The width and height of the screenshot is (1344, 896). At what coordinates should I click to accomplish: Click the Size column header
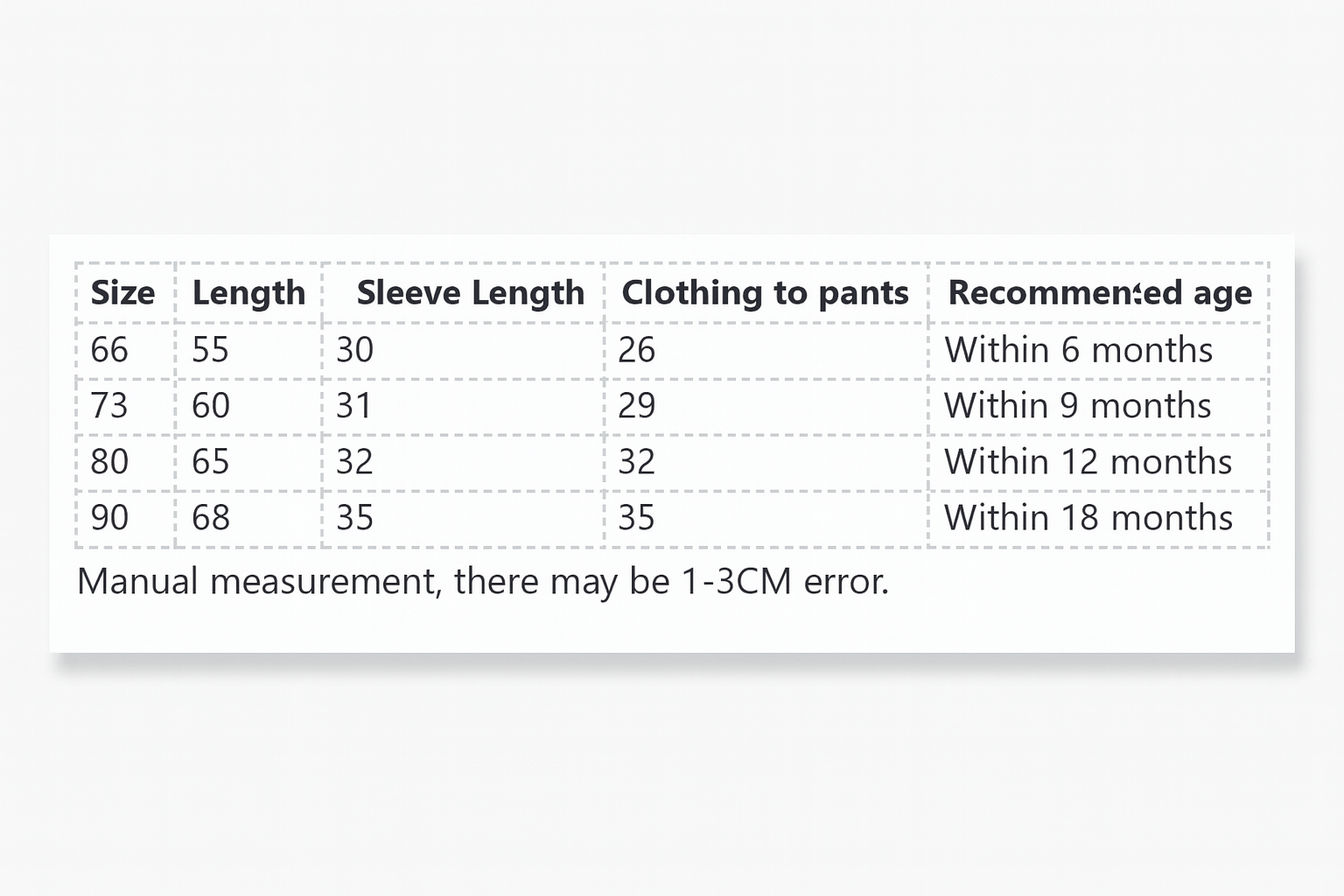pos(122,293)
